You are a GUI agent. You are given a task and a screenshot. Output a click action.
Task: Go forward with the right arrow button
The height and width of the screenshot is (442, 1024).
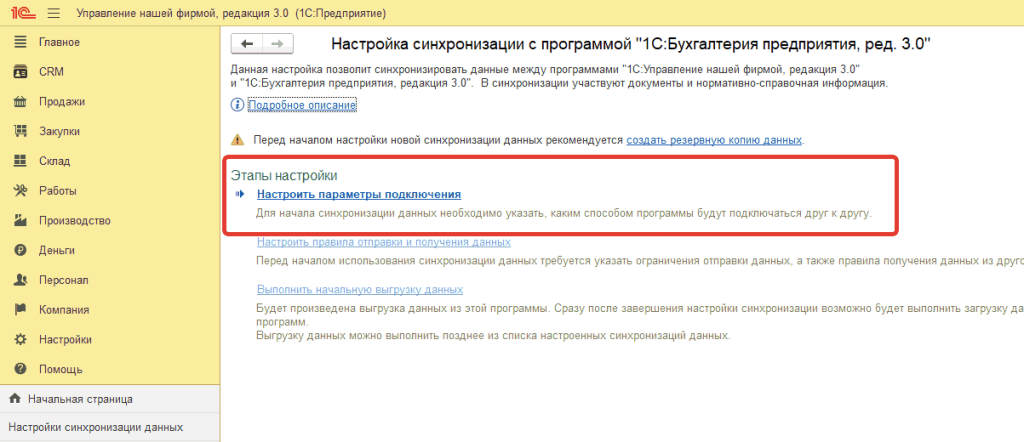(278, 44)
